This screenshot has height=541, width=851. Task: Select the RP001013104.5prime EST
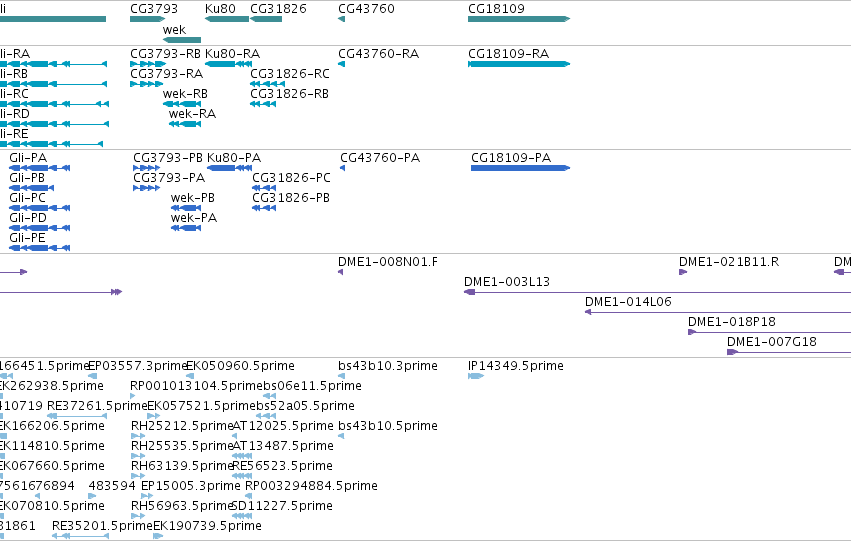pos(133,396)
